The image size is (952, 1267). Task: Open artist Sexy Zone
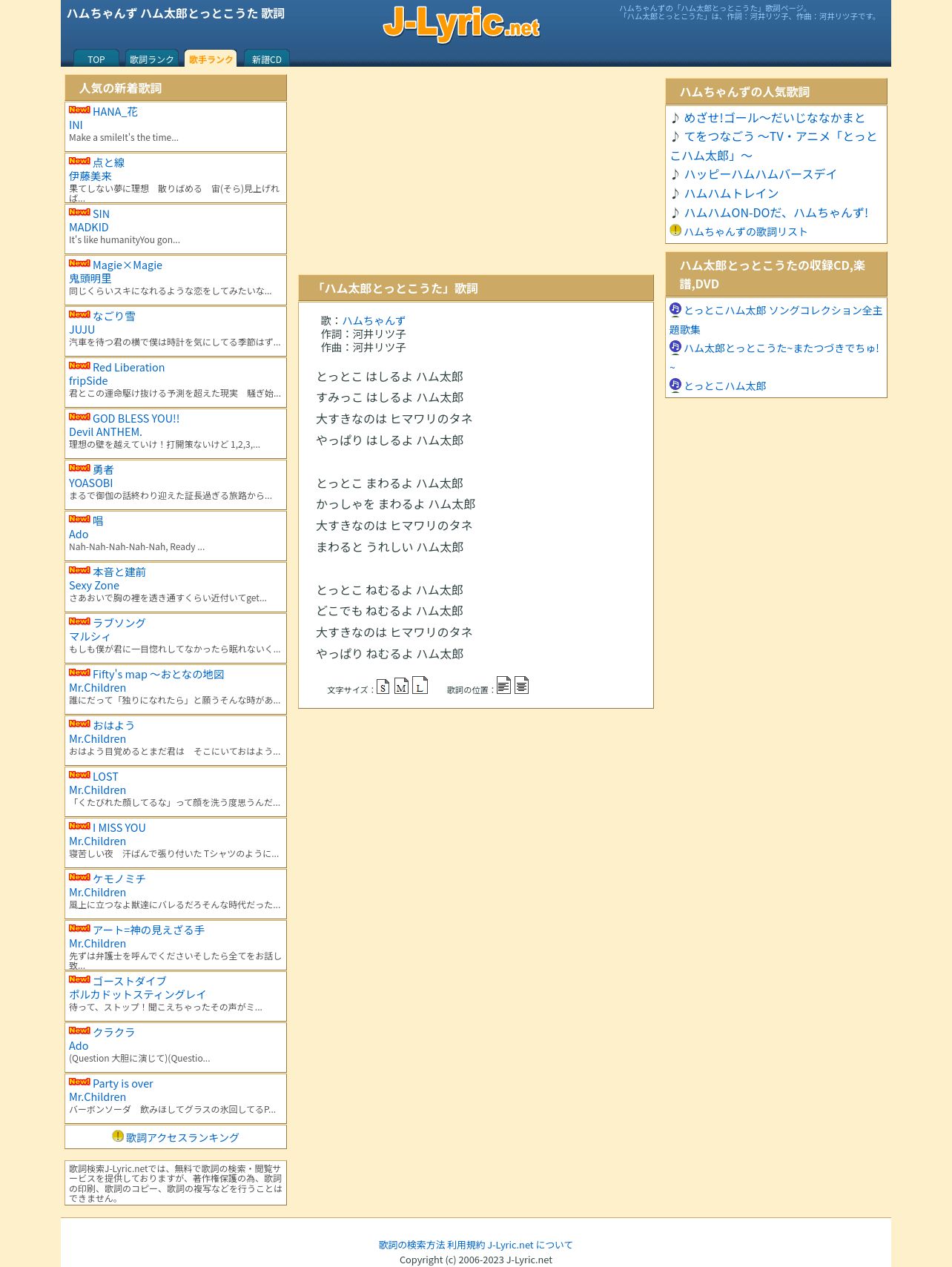click(94, 586)
